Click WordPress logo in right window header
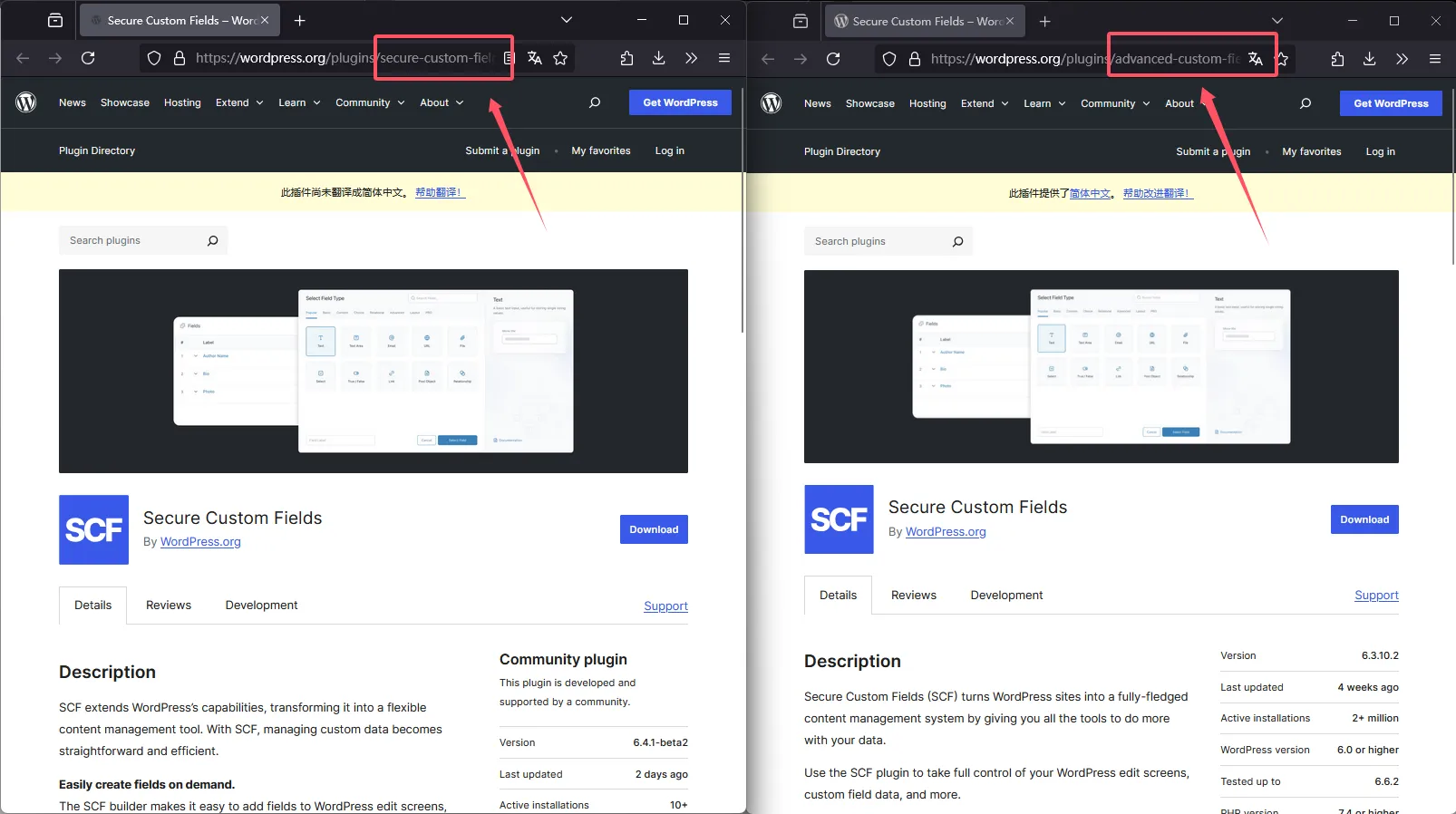The image size is (1456, 814). pos(772,103)
